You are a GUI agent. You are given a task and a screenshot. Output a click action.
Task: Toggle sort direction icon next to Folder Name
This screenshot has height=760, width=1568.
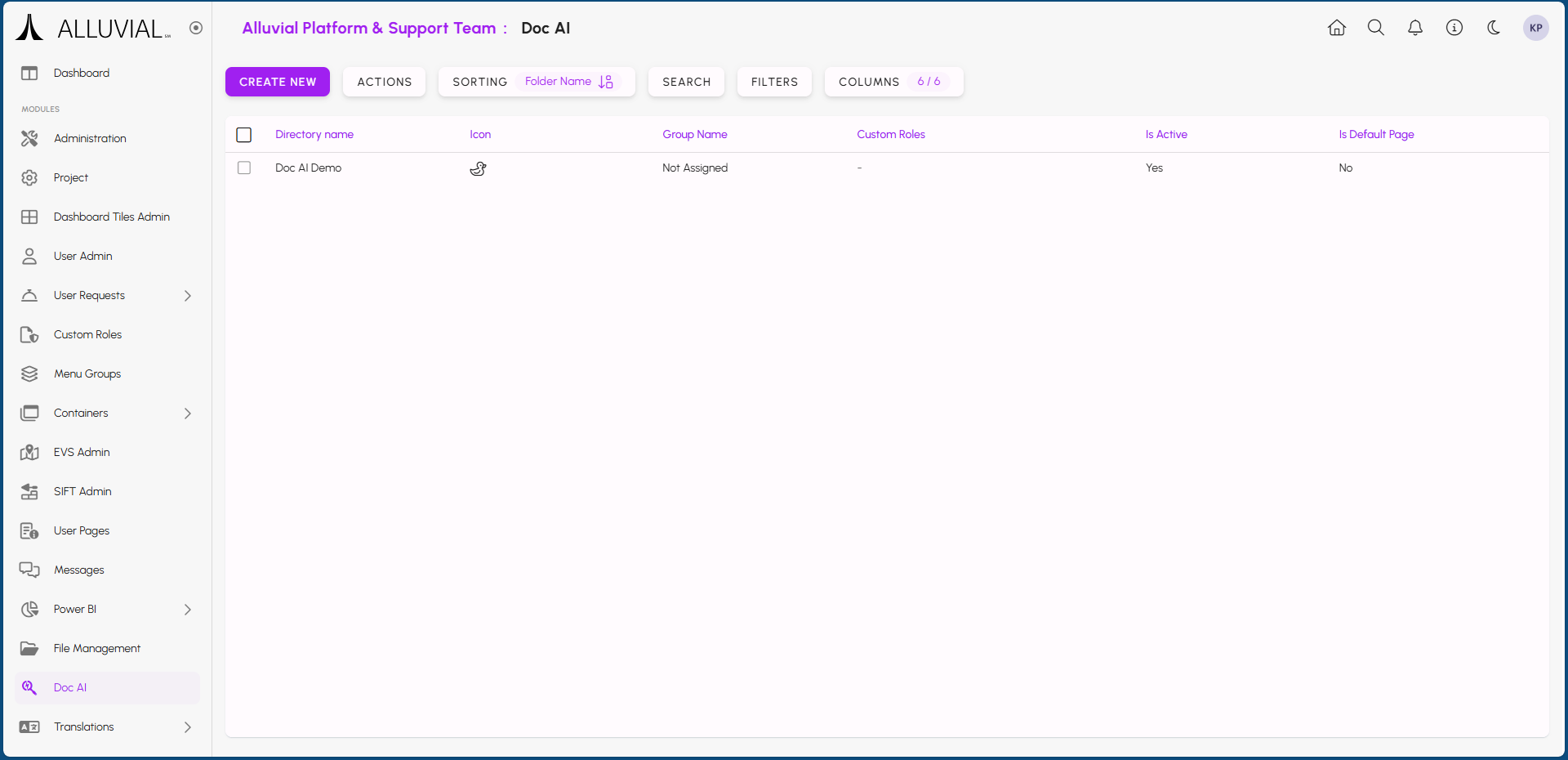coord(605,82)
